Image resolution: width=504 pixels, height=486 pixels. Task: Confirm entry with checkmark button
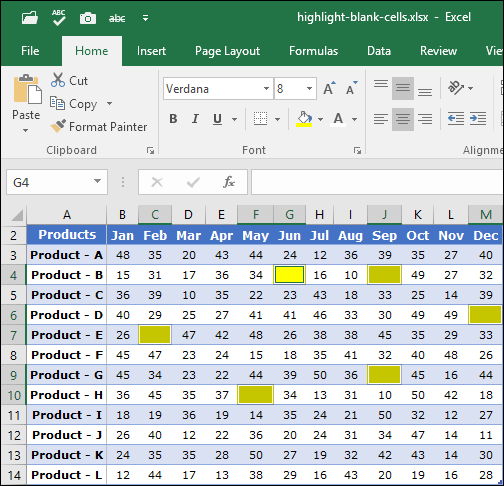193,182
